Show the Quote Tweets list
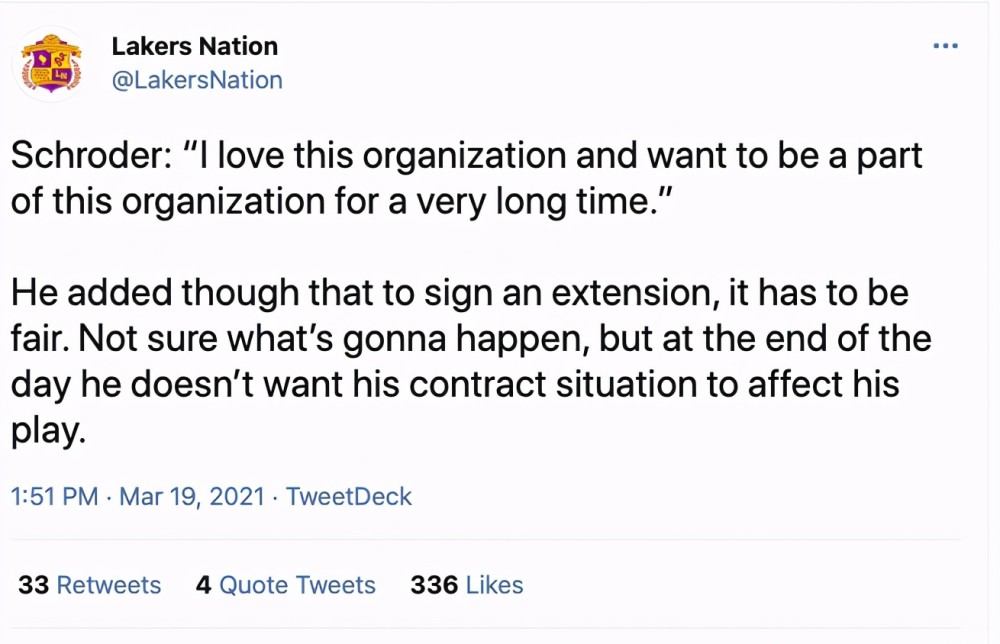Image resolution: width=1000 pixels, height=644 pixels. [297, 585]
